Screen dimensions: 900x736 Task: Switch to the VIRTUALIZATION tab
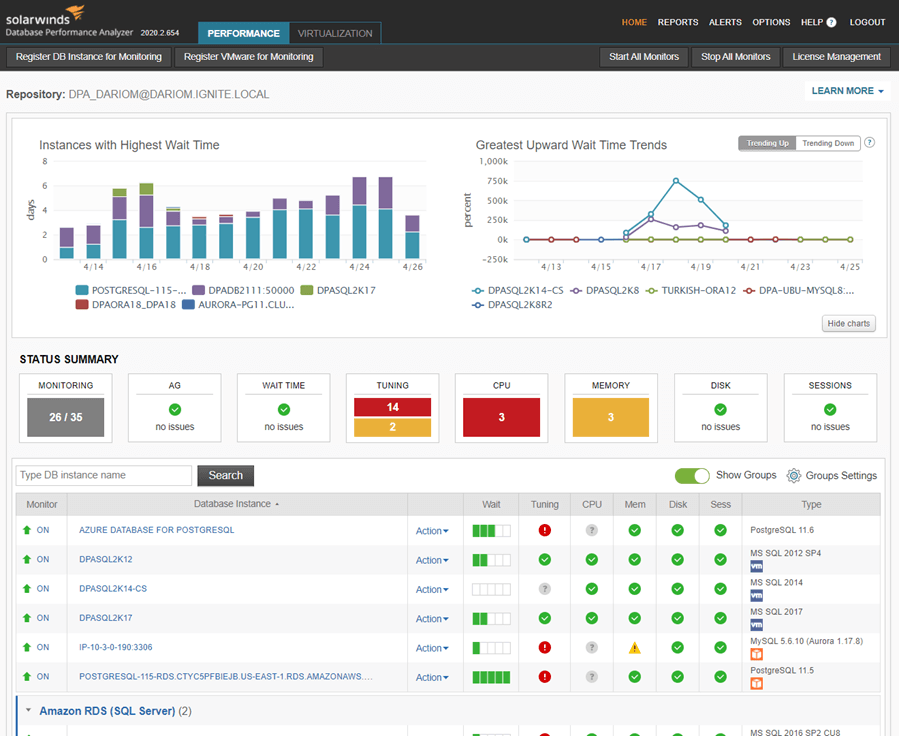coord(335,33)
